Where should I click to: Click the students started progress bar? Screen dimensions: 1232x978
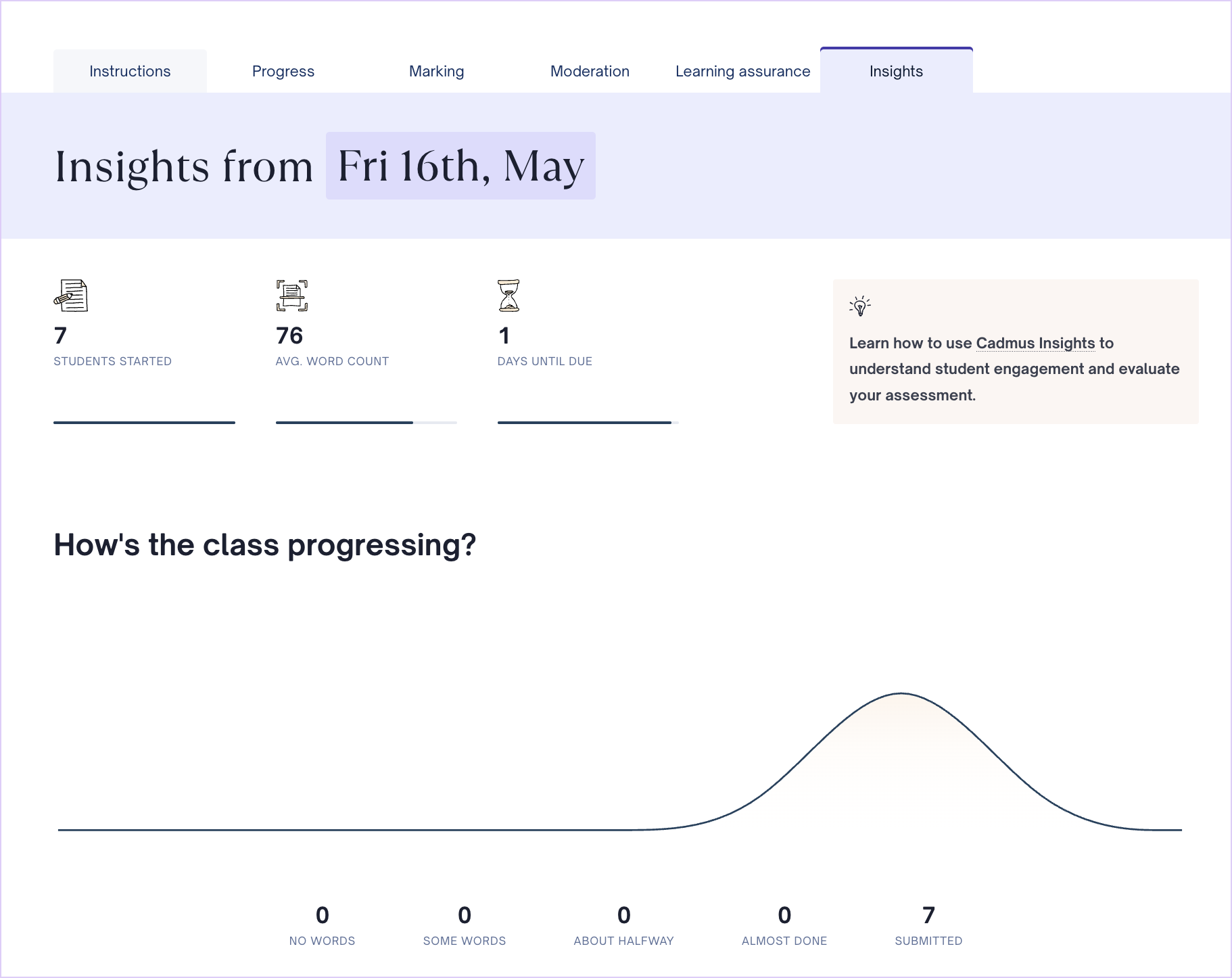click(144, 423)
